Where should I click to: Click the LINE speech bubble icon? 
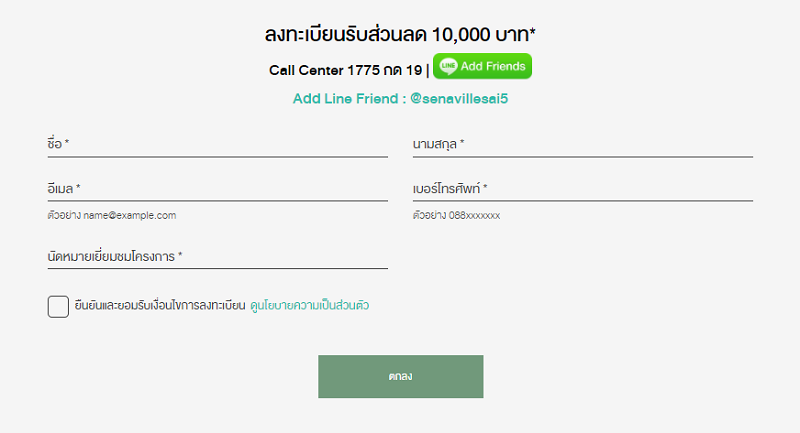pos(448,66)
